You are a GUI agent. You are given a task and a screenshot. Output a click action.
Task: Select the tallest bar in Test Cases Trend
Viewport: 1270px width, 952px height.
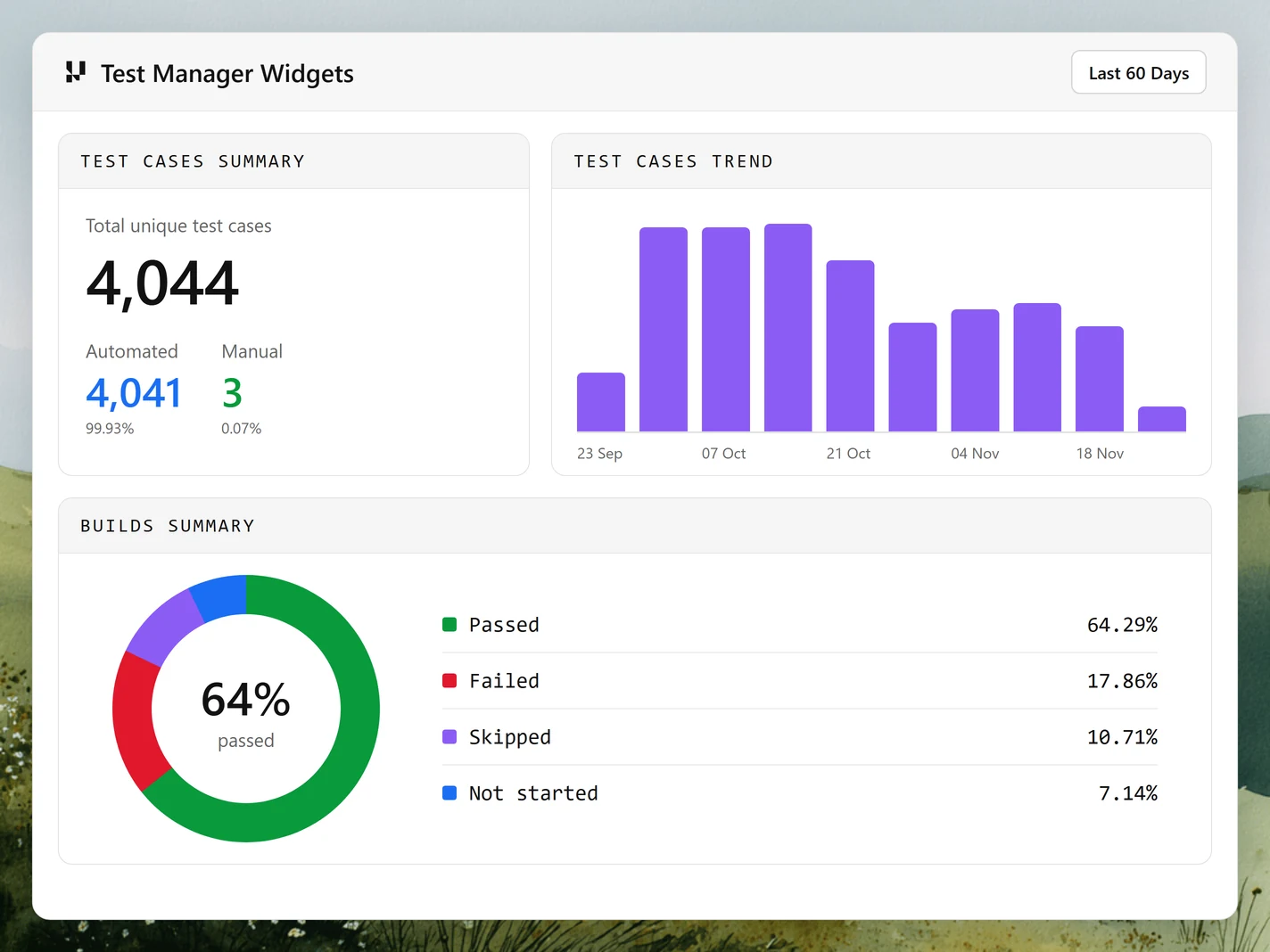788,327
